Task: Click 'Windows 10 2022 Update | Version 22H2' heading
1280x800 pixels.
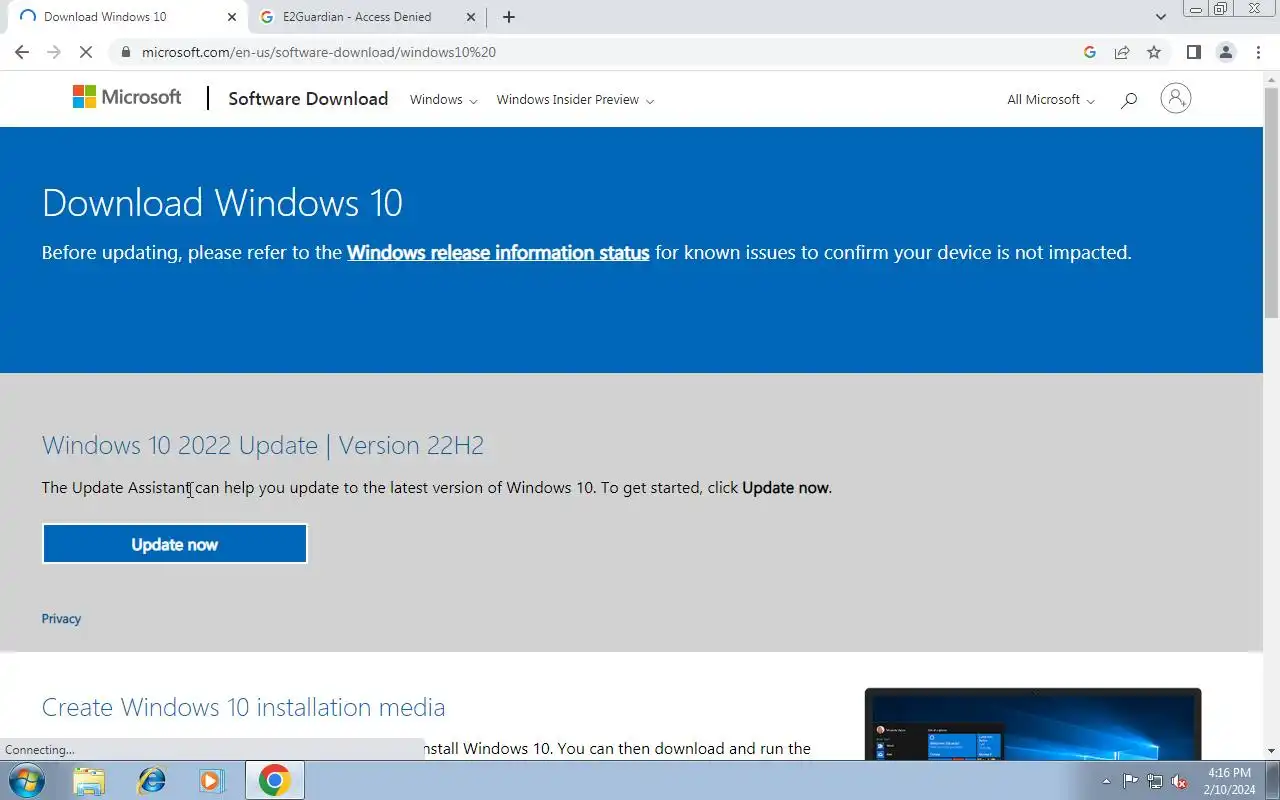Action: tap(263, 445)
